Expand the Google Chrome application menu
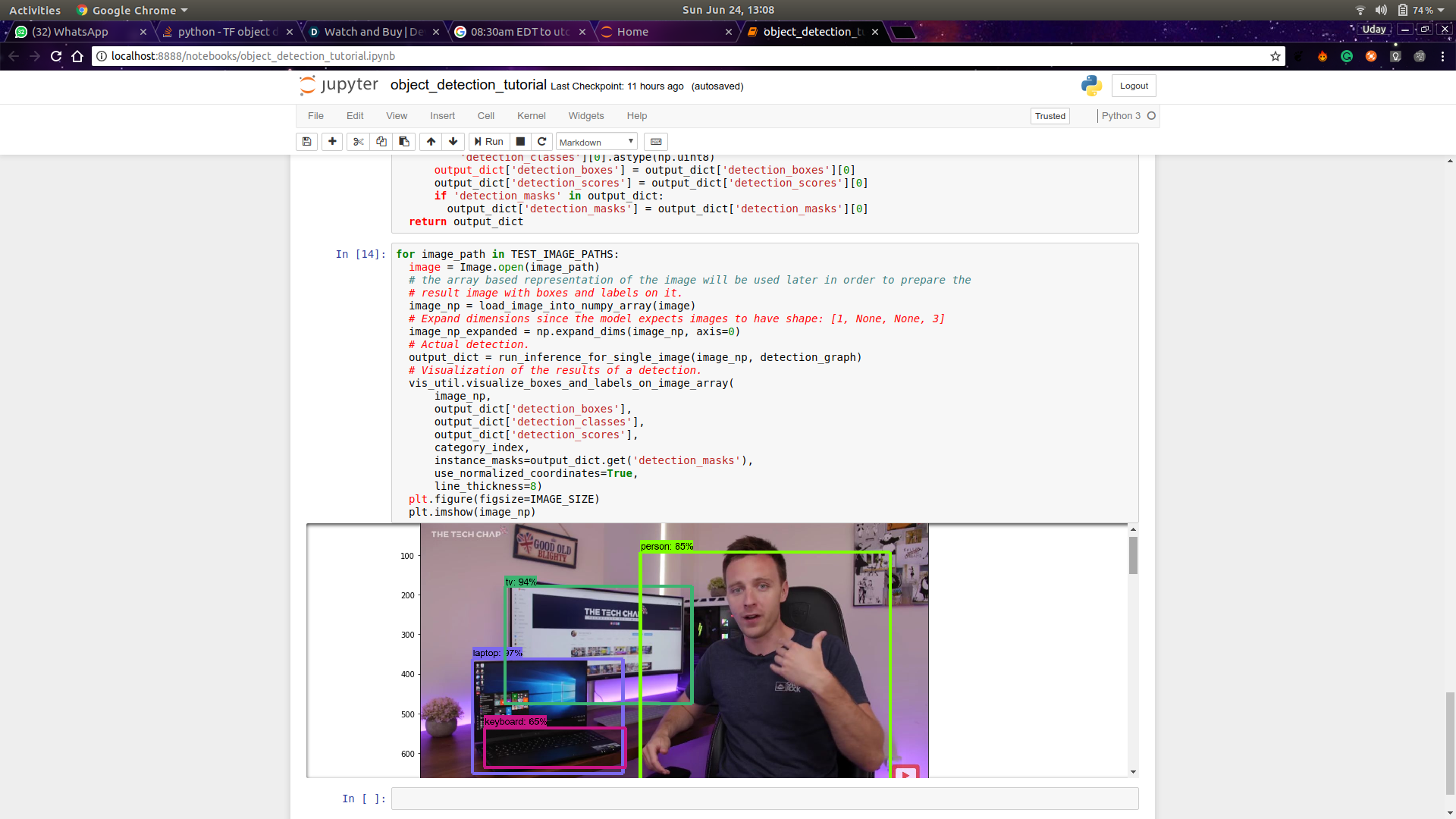Screen dimensions: 1456x819 133,10
